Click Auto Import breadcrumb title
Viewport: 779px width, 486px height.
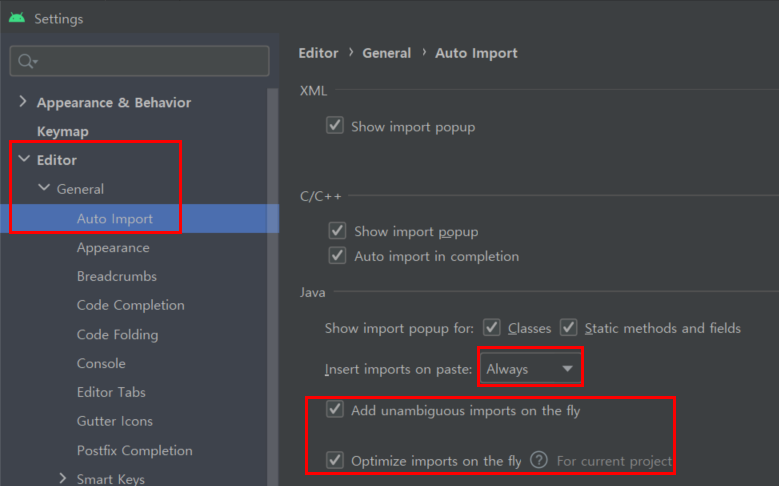pos(476,53)
